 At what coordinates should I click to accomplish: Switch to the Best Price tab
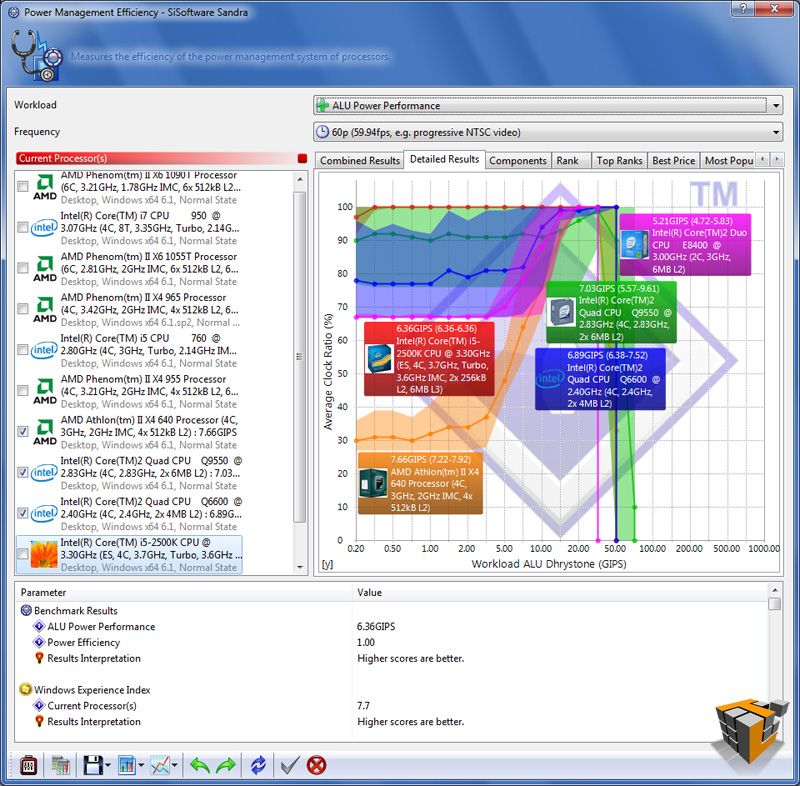673,161
